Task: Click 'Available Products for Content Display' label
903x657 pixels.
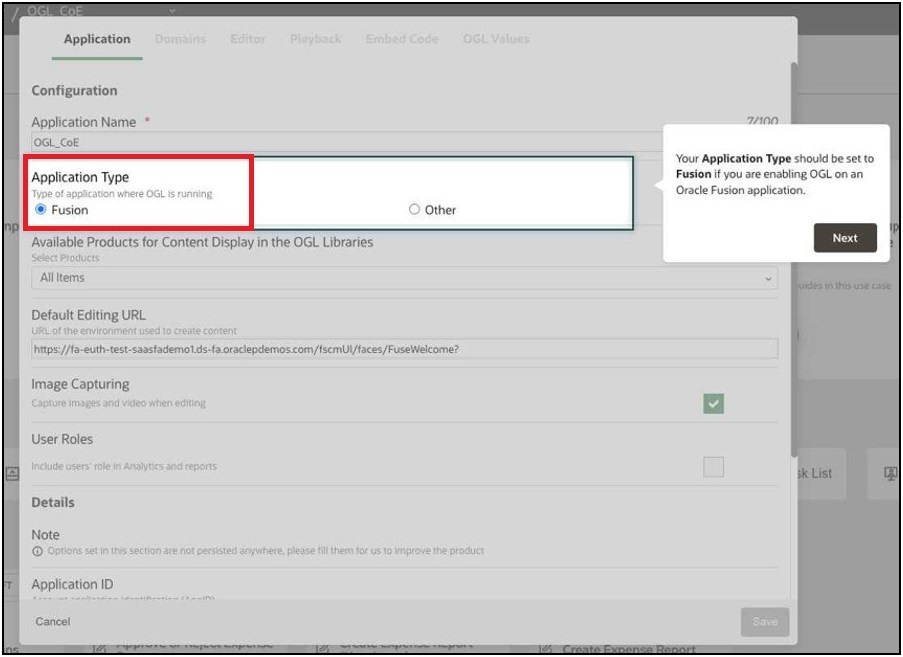Action: click(x=202, y=242)
